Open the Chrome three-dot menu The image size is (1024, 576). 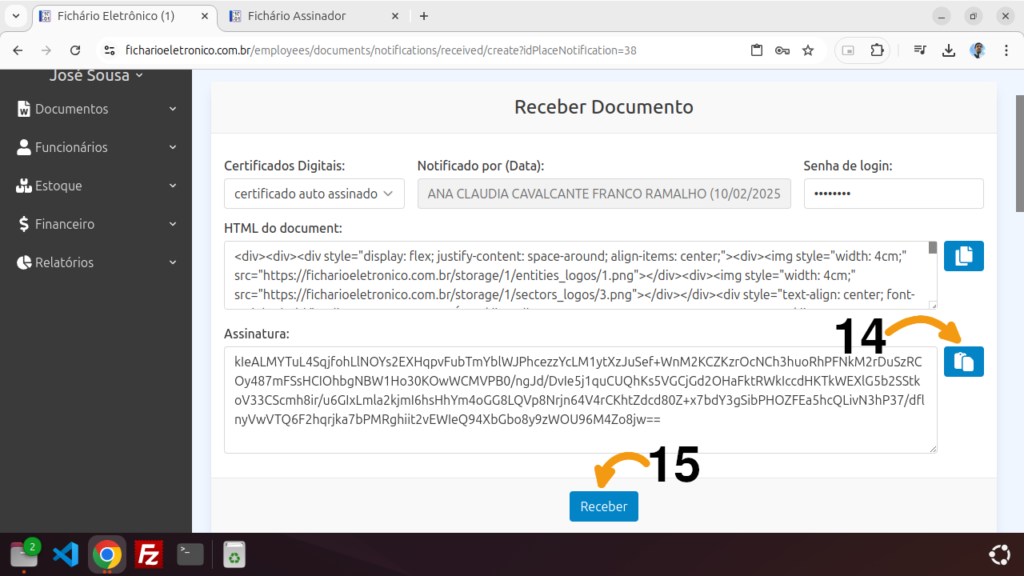[1006, 50]
